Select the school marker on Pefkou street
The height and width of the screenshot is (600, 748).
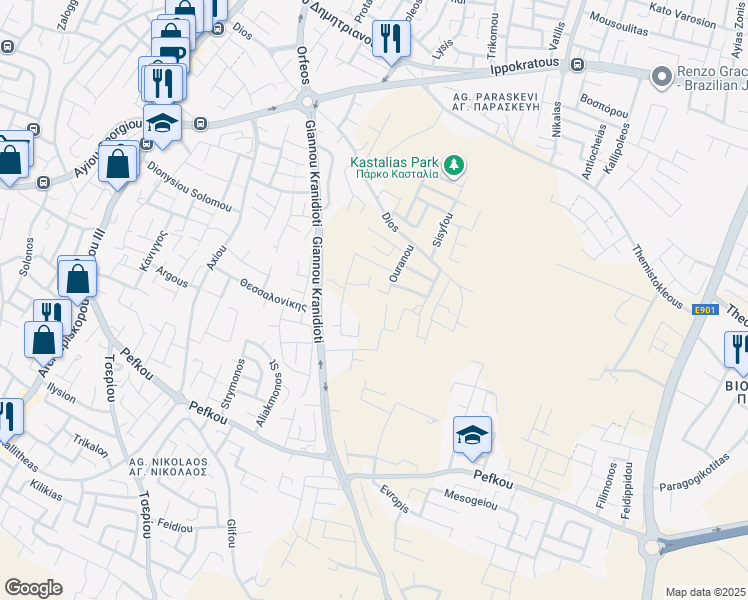[472, 437]
